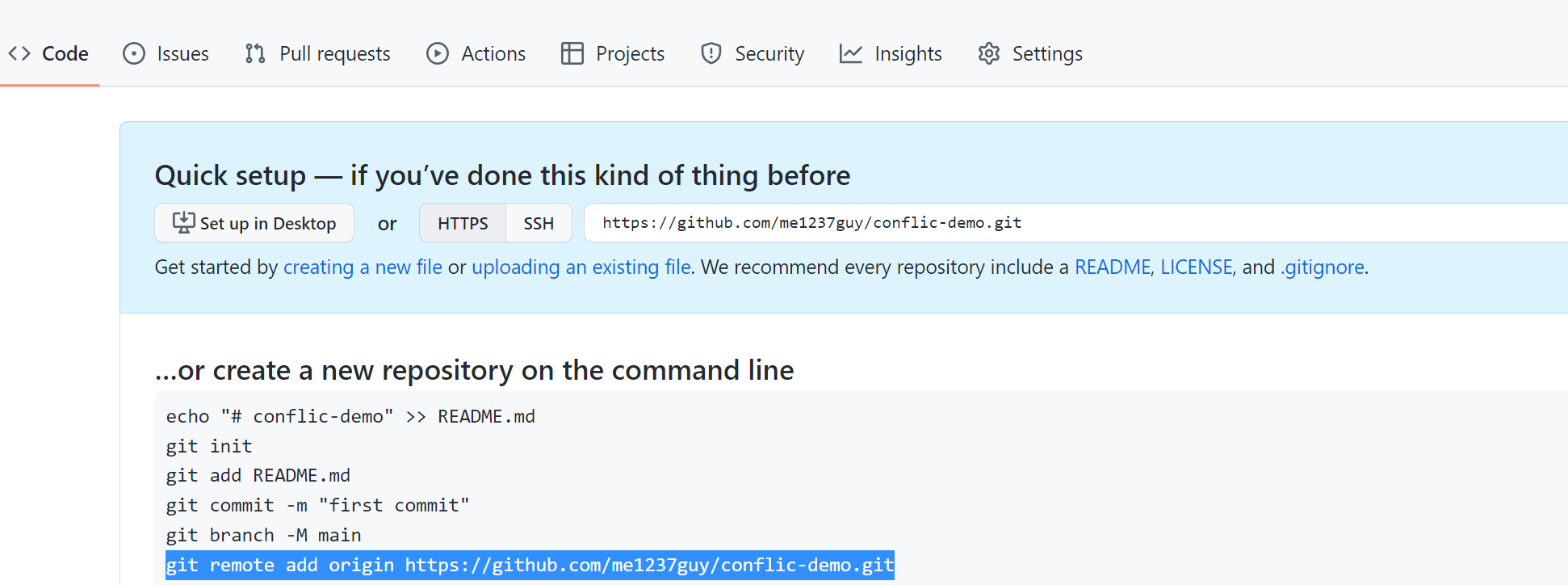The height and width of the screenshot is (585, 1568).
Task: Go to the Insights tab
Action: (x=891, y=53)
